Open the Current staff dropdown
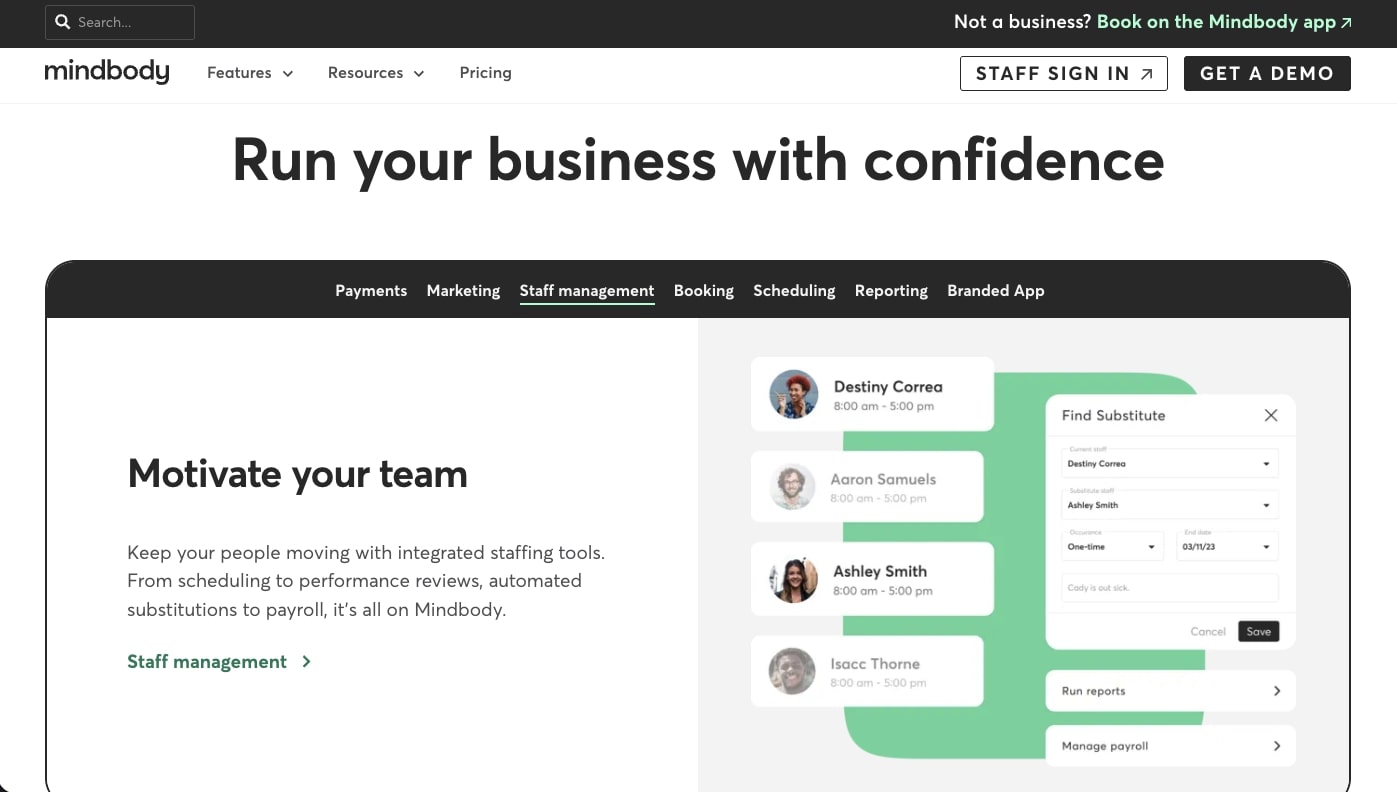 point(1169,464)
